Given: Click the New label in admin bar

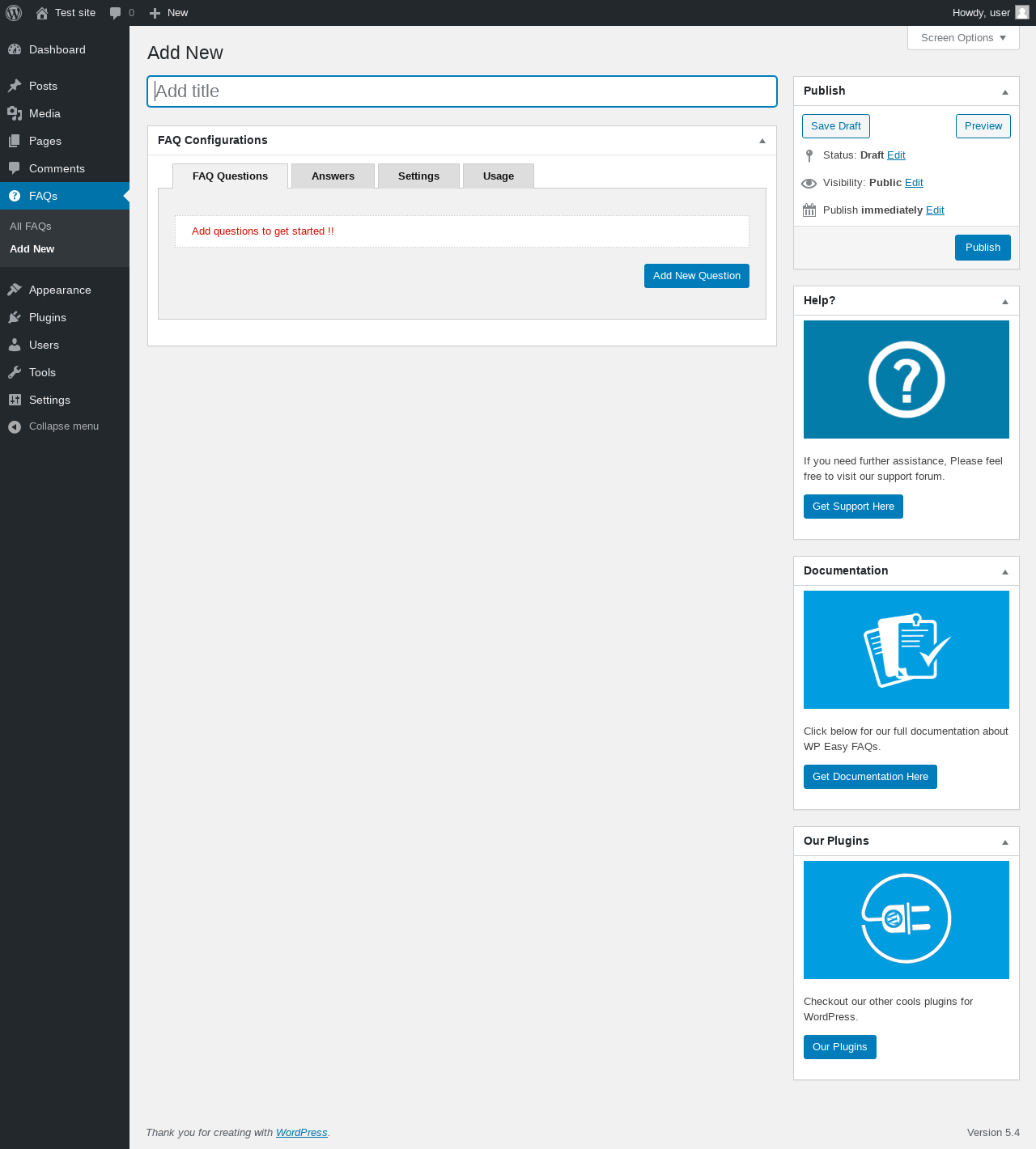Looking at the screenshot, I should pyautogui.click(x=177, y=13).
